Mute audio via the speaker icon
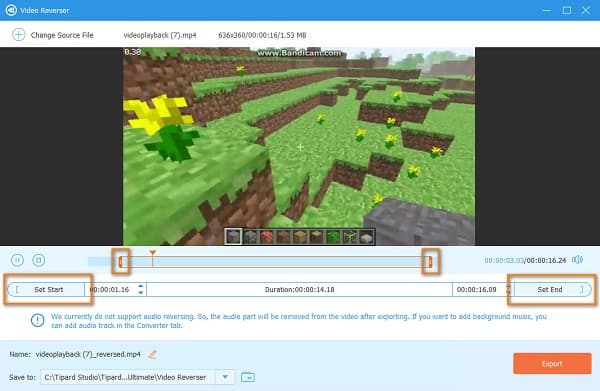 577,260
